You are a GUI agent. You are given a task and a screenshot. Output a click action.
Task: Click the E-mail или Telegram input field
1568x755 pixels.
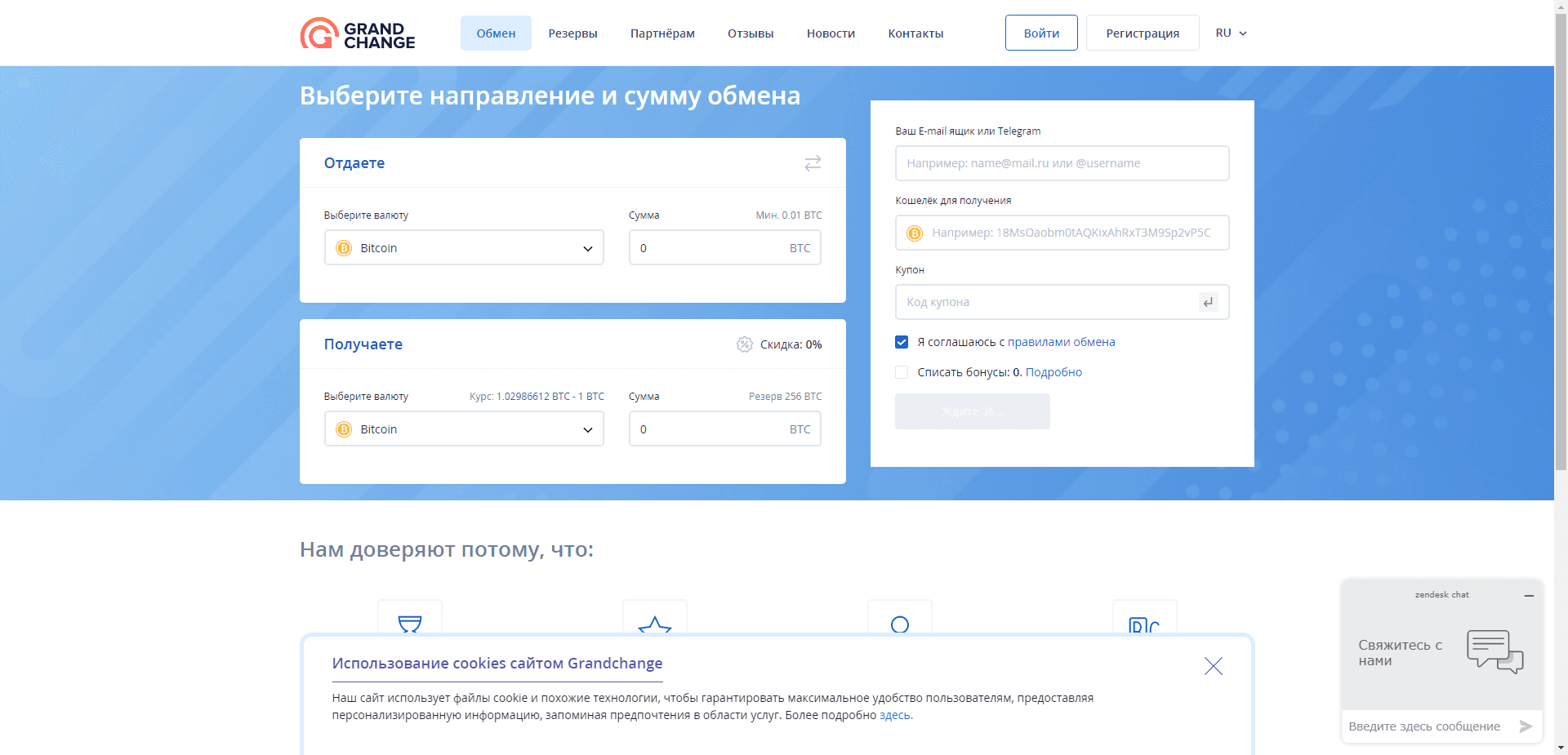[x=1062, y=163]
